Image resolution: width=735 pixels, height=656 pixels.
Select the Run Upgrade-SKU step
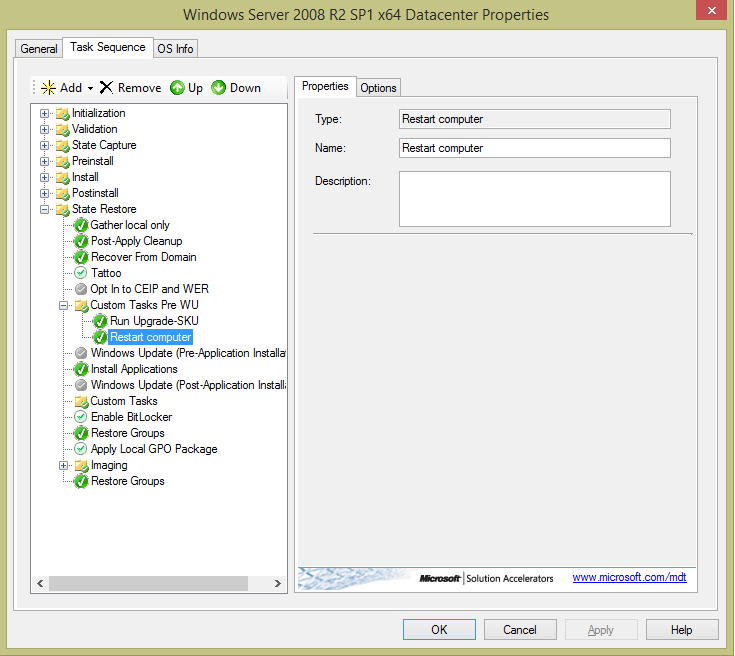tap(154, 321)
